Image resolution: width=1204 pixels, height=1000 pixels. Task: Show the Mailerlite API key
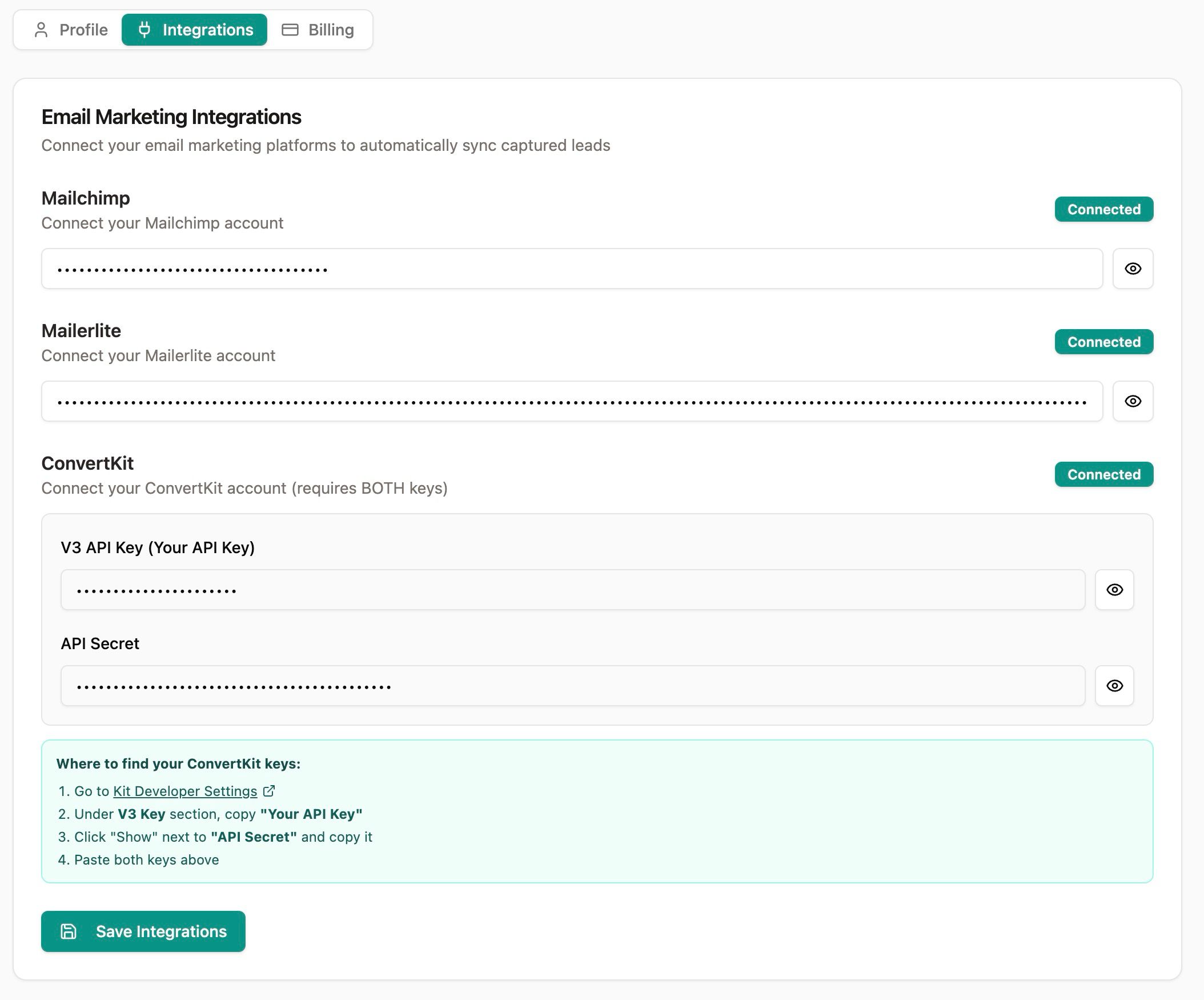click(x=1133, y=401)
